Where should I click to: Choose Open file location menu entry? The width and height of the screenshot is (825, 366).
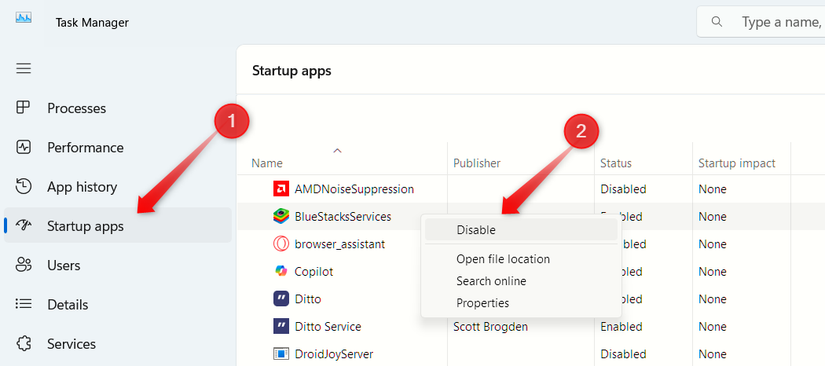click(x=521, y=259)
